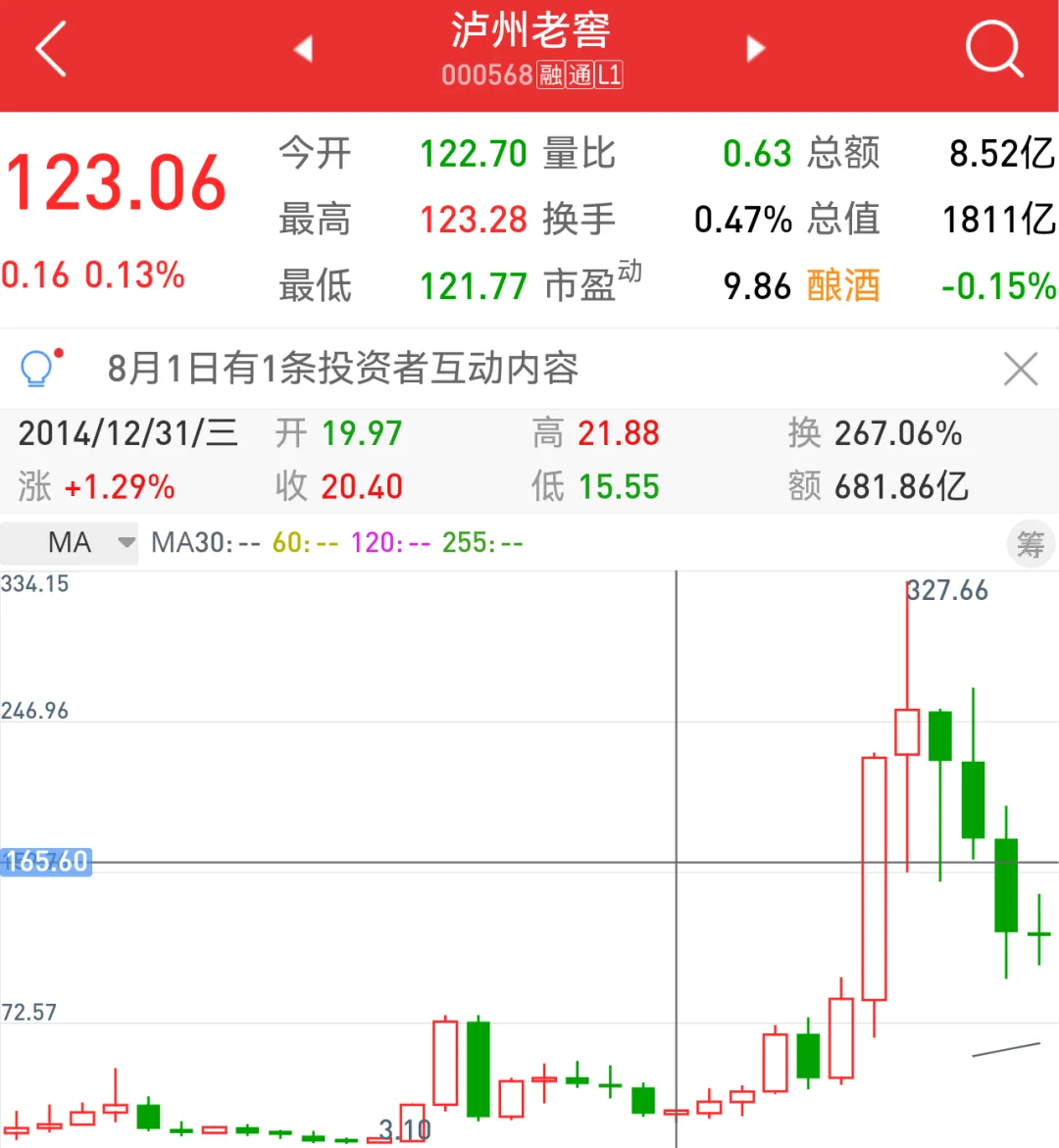
Task: Tap the 市盈 9.86 value
Action: click(x=757, y=285)
